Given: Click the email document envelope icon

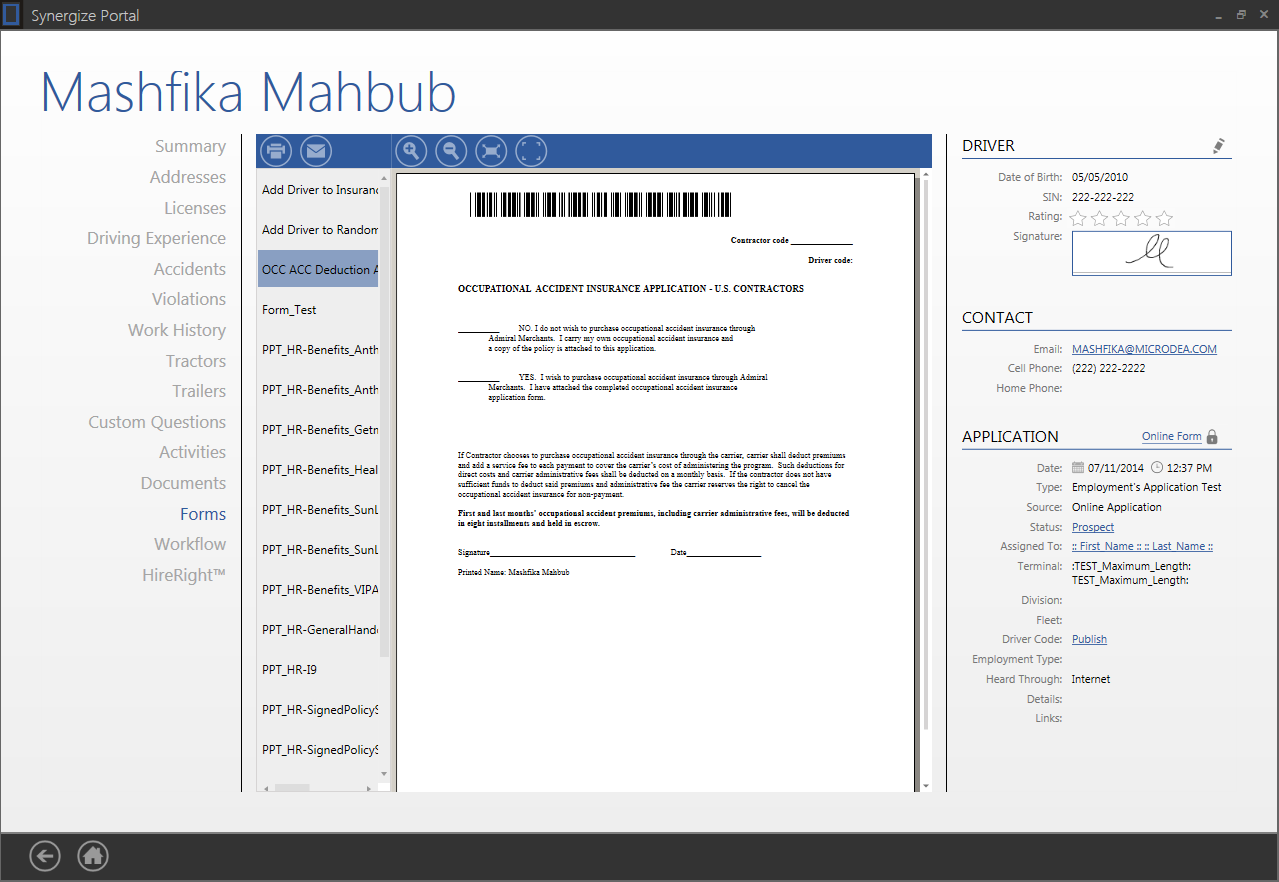Looking at the screenshot, I should point(315,151).
